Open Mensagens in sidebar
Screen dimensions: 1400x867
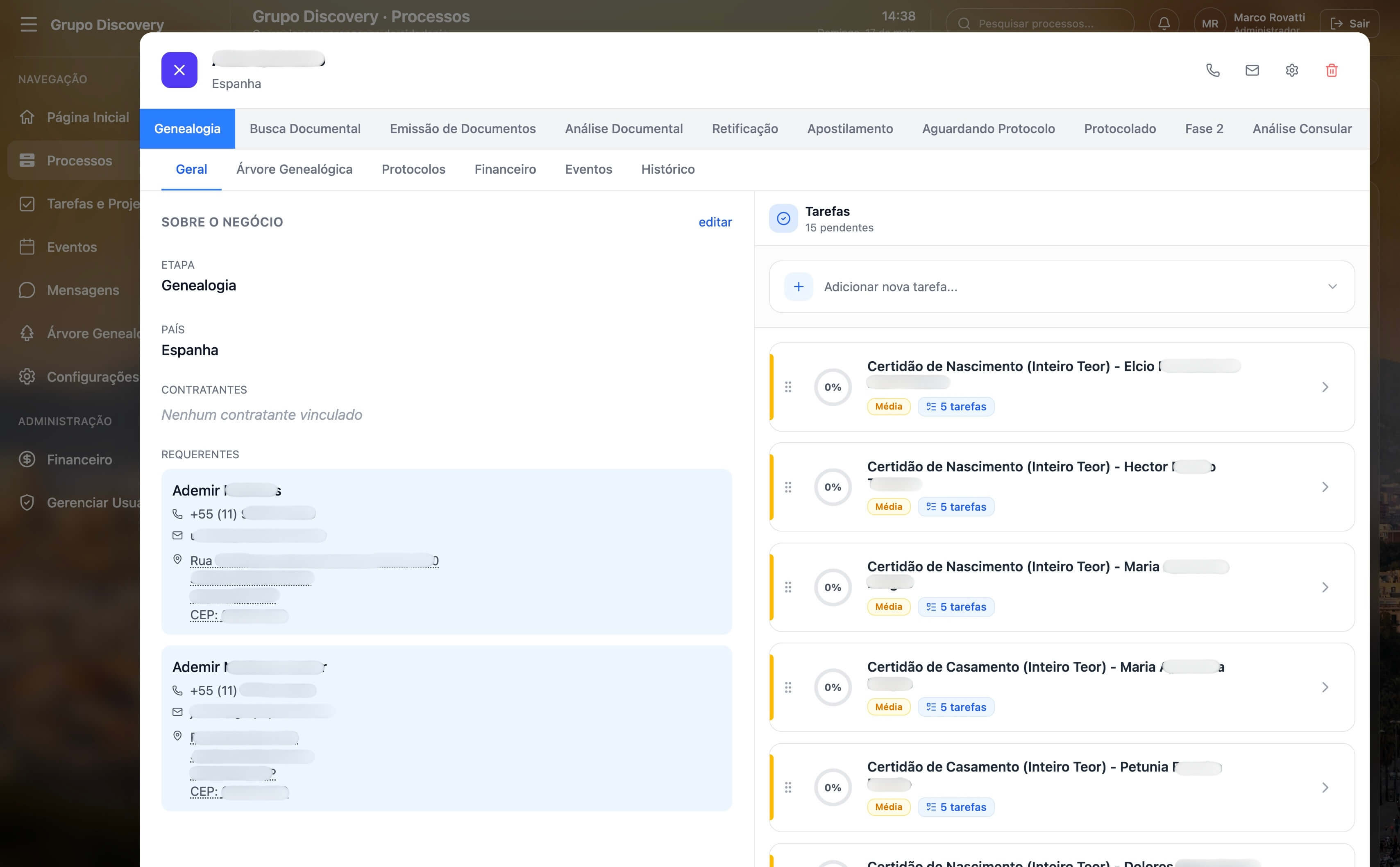(x=75, y=290)
